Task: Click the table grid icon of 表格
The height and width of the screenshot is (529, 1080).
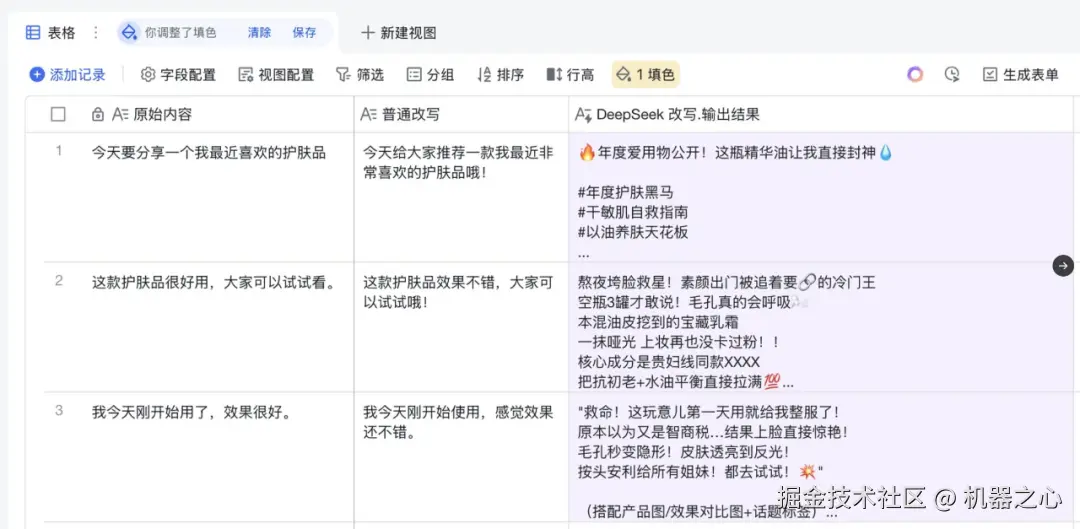Action: click(32, 32)
